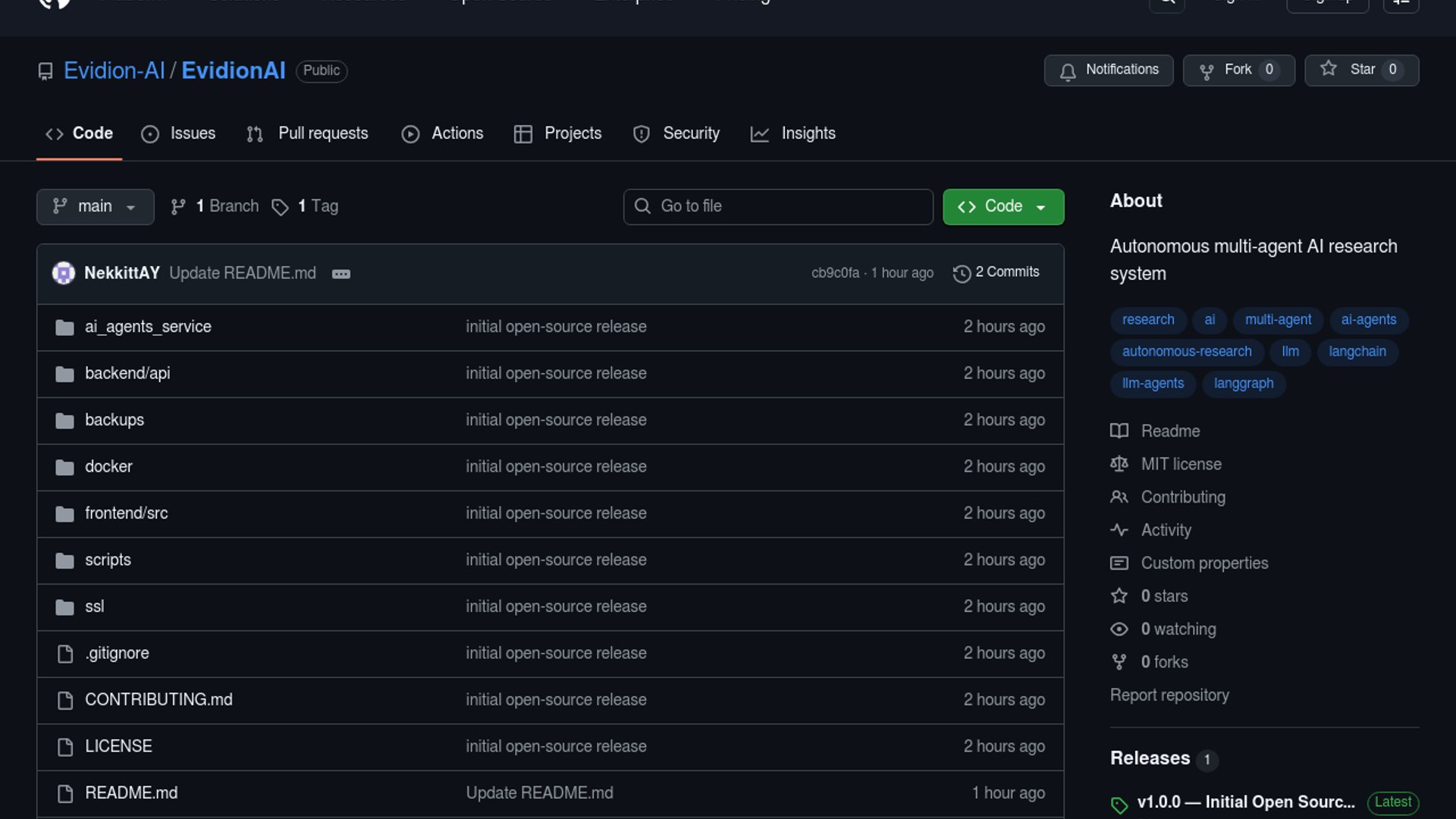Open the commit history clock icon
Screen dimensions: 1456x819
point(962,273)
